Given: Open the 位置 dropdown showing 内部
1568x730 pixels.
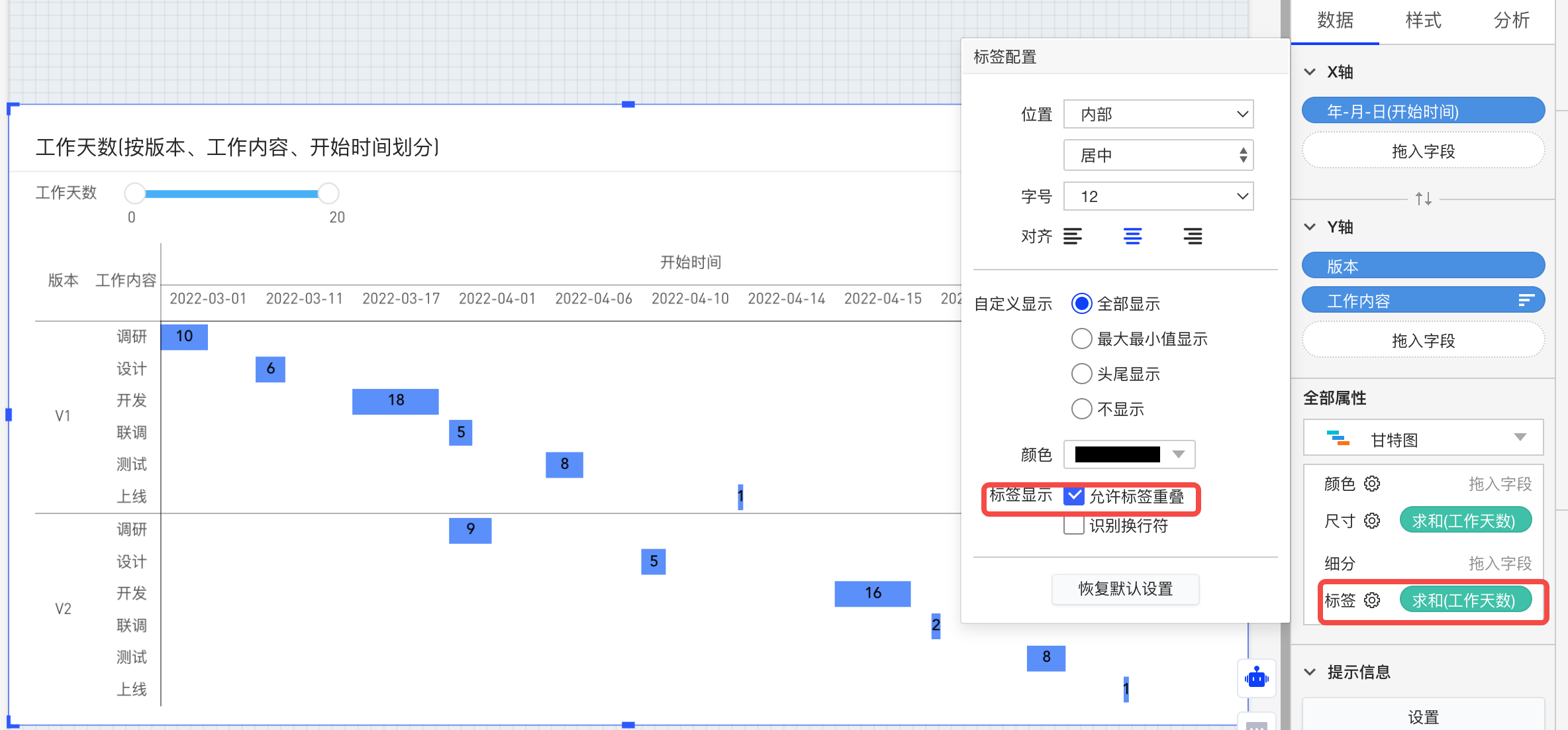Looking at the screenshot, I should (1158, 114).
